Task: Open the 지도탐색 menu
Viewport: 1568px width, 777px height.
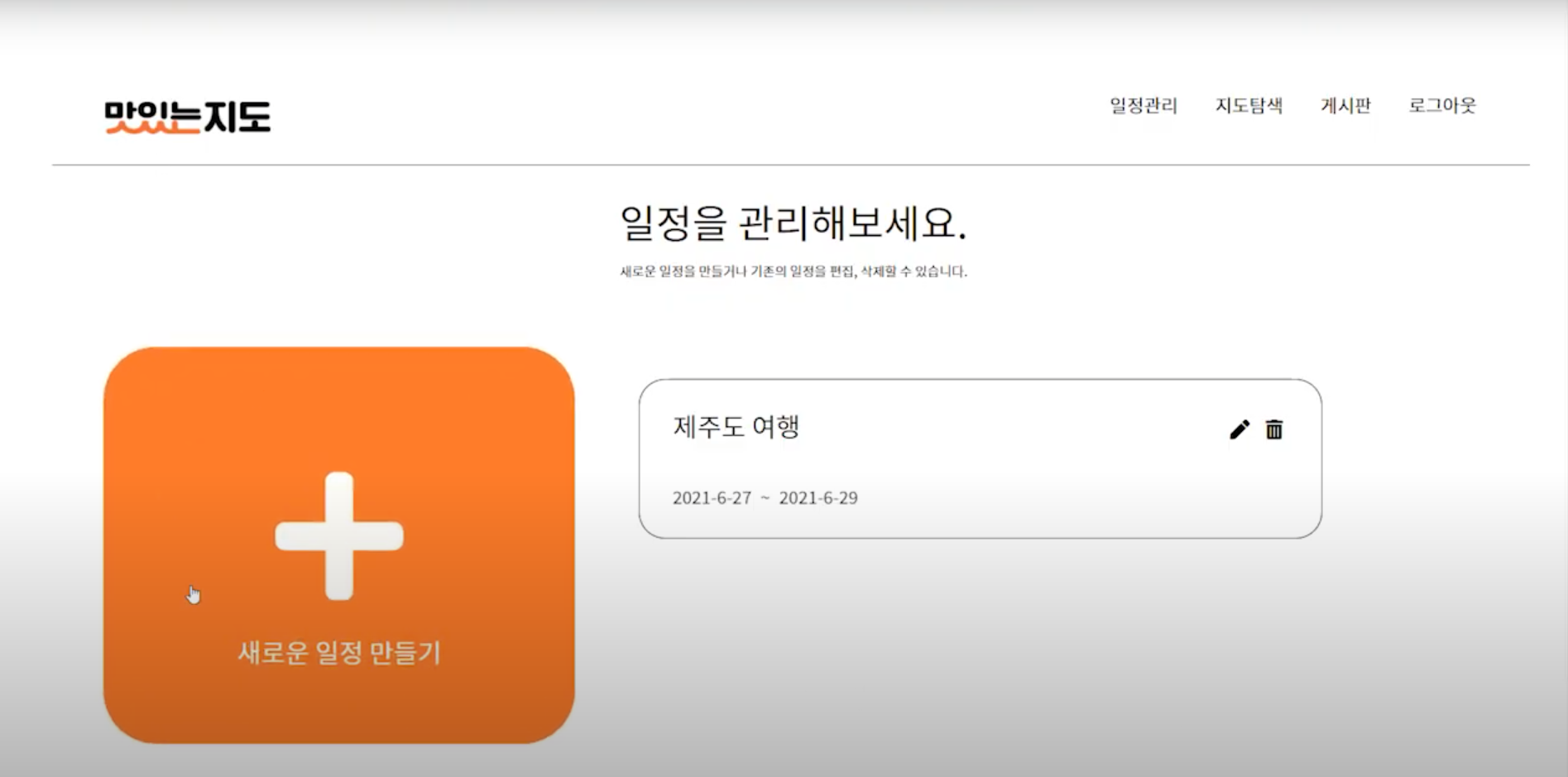Action: pyautogui.click(x=1249, y=106)
